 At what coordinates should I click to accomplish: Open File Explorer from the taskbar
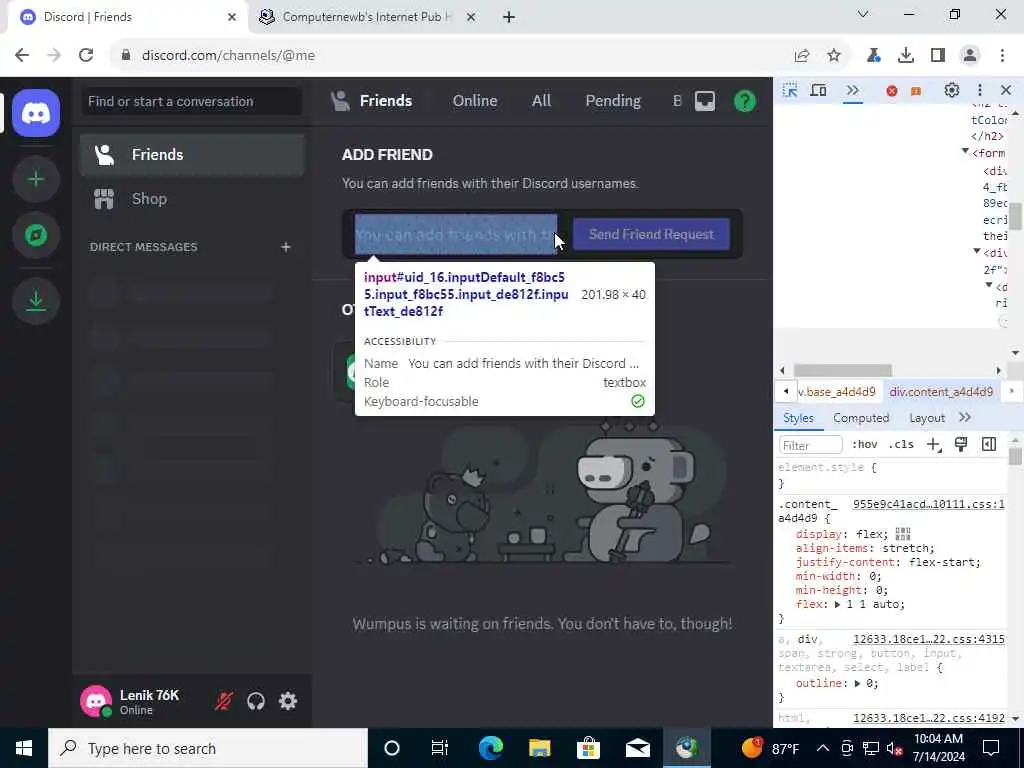539,748
